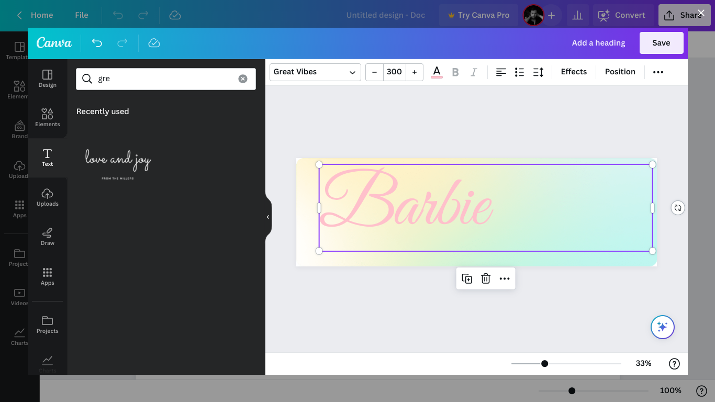Click the cloud sync status icon in the editor

154,43
